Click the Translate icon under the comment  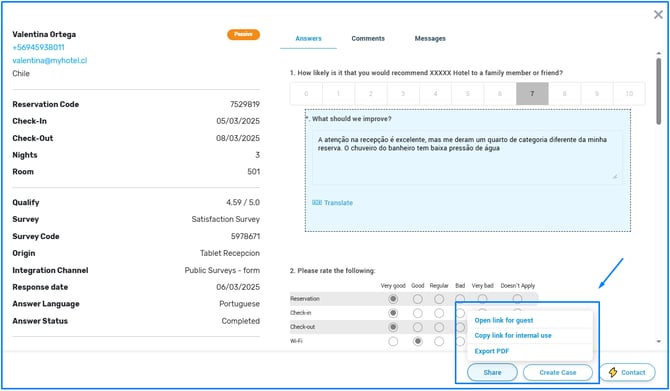(x=317, y=203)
